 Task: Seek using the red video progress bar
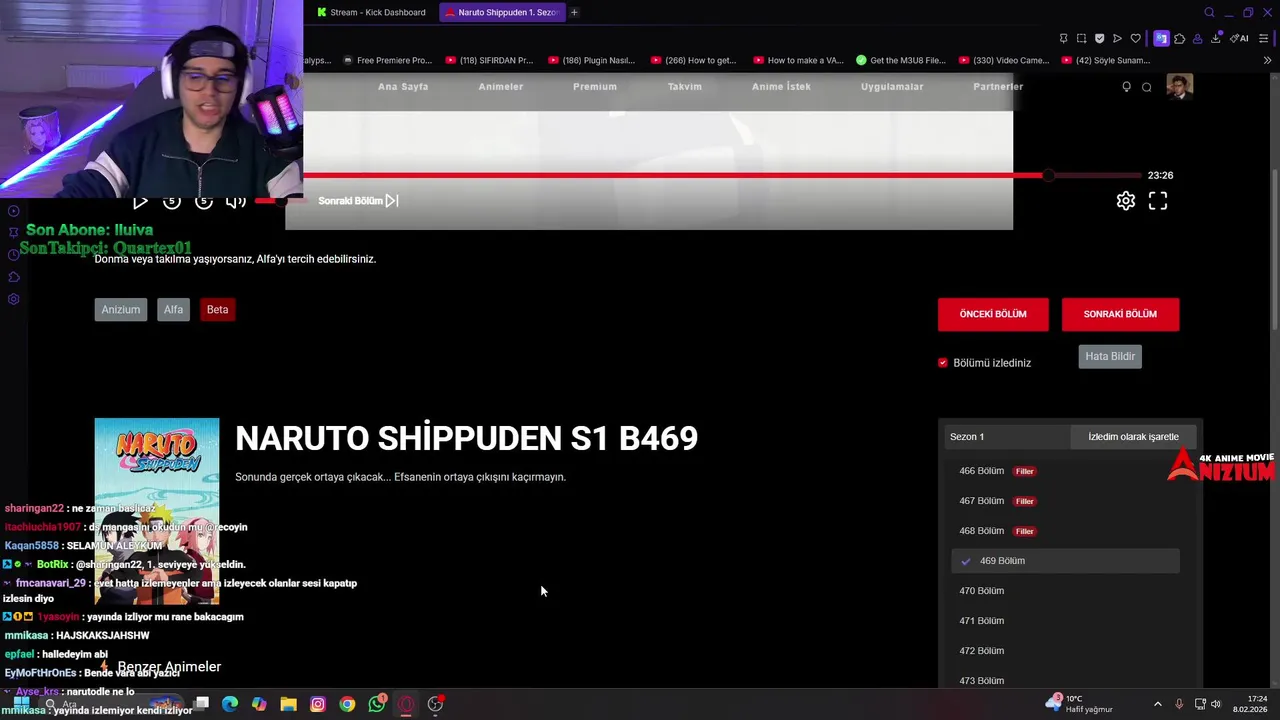(x=722, y=175)
